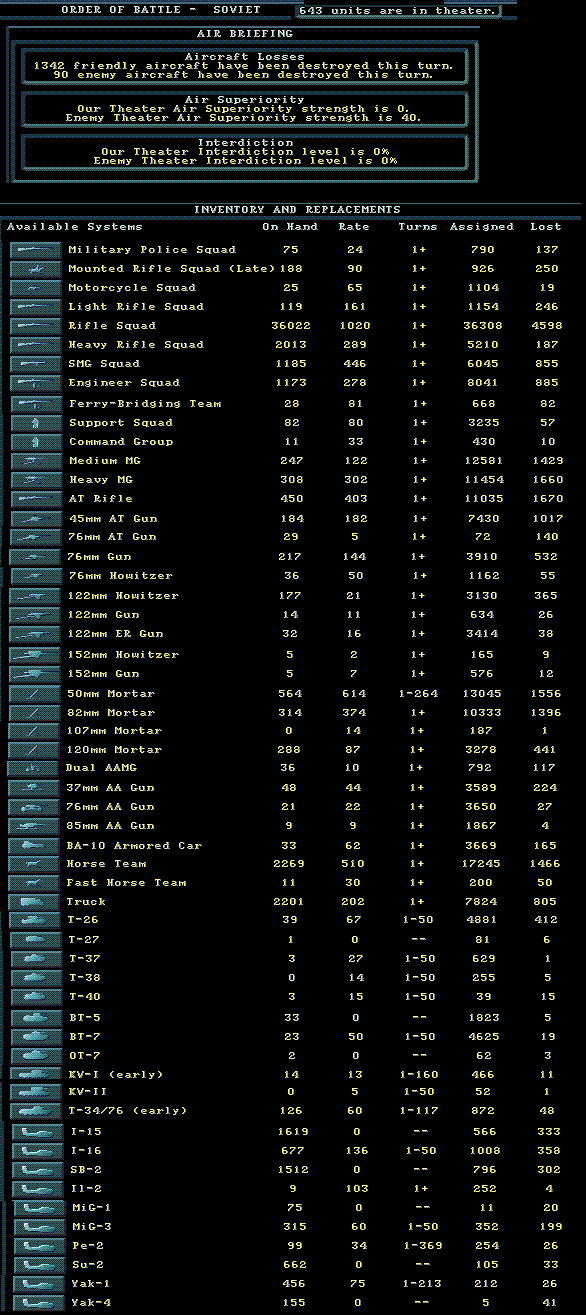The height and width of the screenshot is (1315, 586).
Task: Click the 'Light Rifle Squad' row name
Action: click(x=136, y=307)
